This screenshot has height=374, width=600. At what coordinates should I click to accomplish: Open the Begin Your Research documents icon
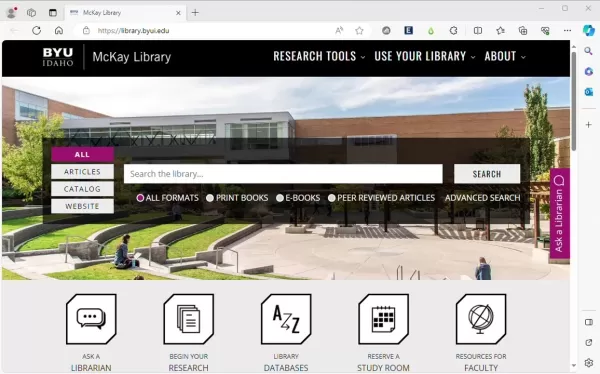[188, 319]
